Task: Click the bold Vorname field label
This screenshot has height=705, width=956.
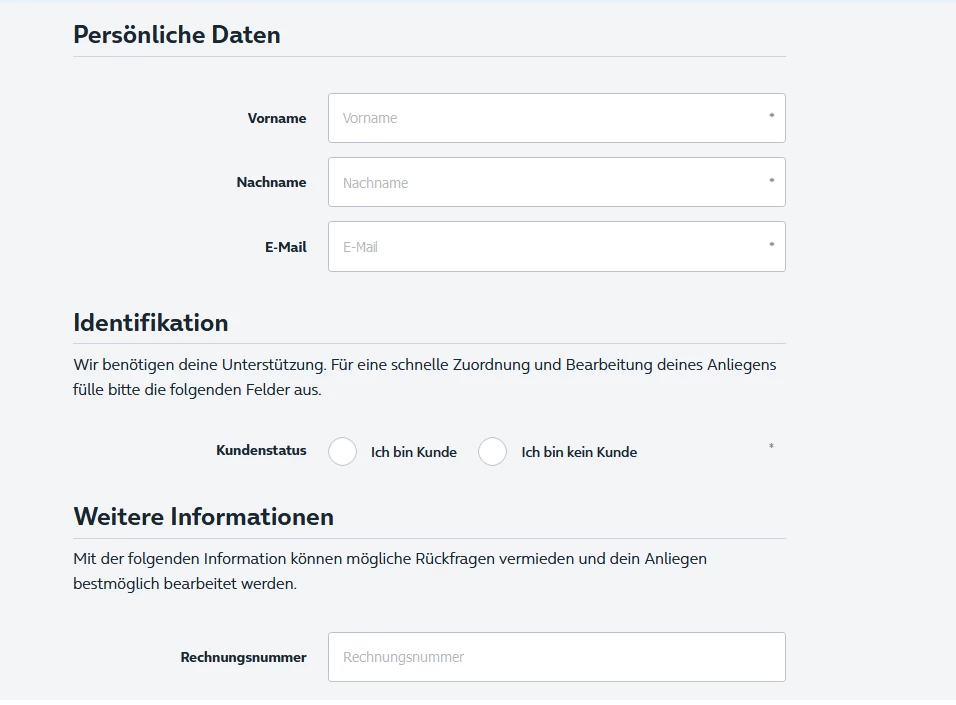Action: tap(277, 118)
